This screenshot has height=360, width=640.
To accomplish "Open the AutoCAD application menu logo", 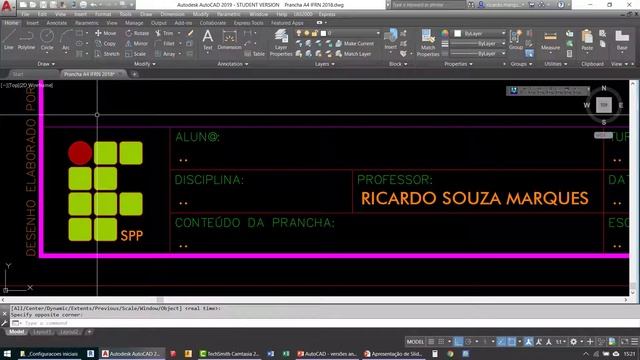I will [7, 7].
